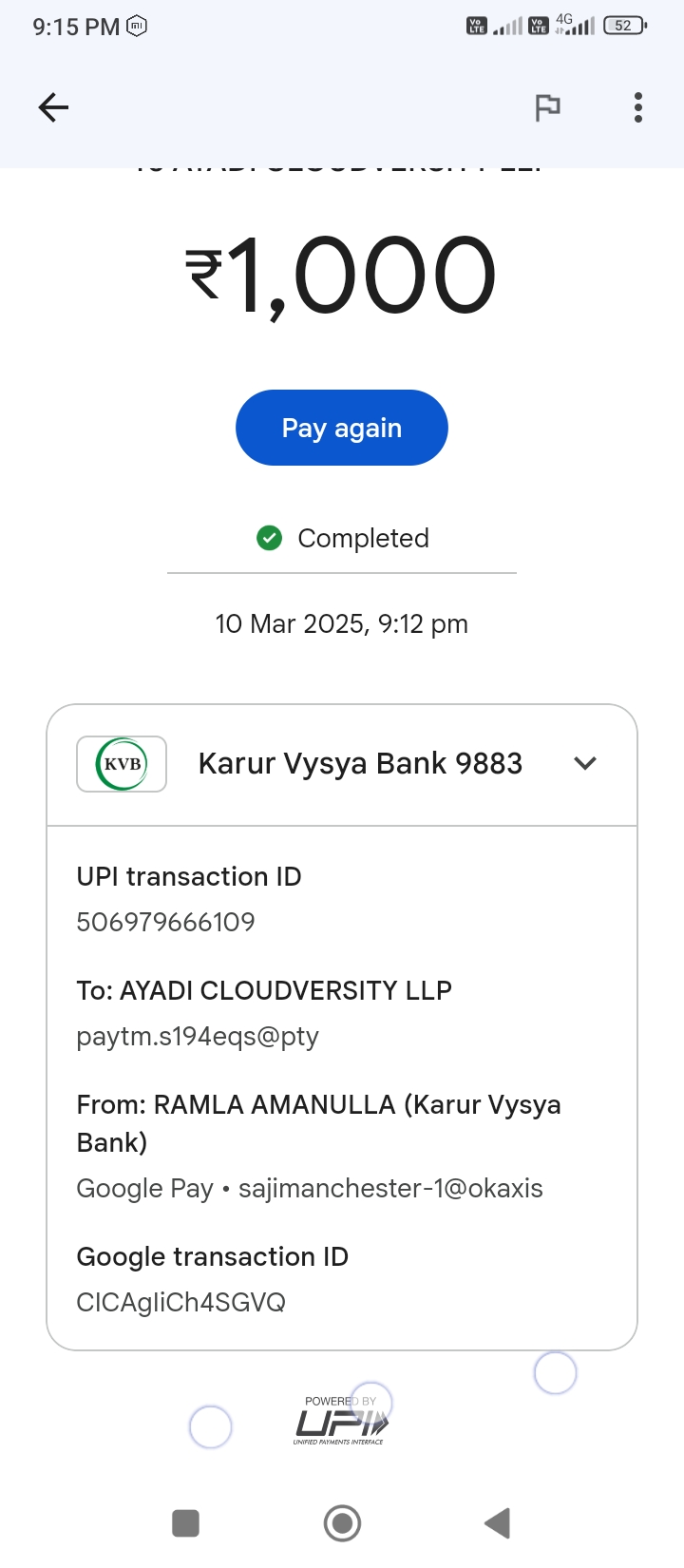
Task: Tap the date 10 Mar 2025, 9:12 pm
Action: click(342, 624)
